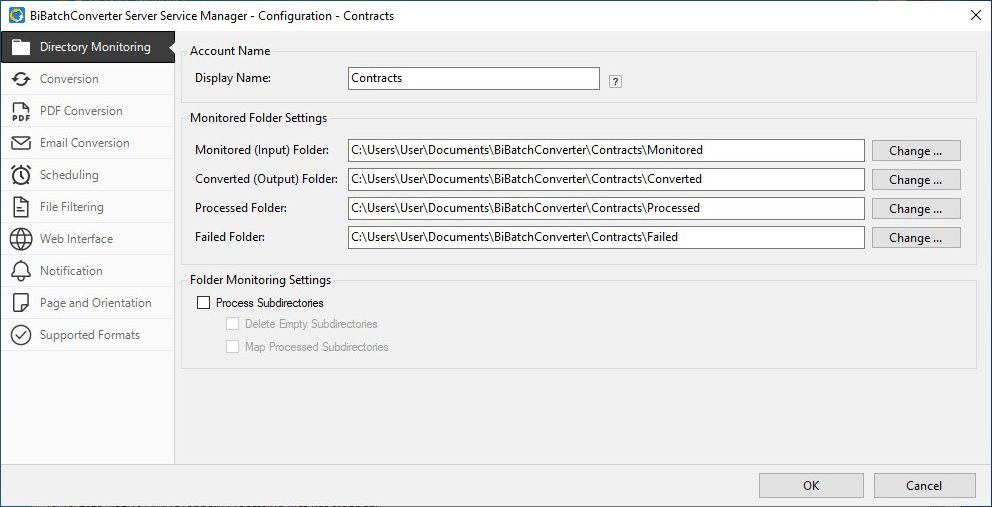The height and width of the screenshot is (507, 992).
Task: Focus the Converted (Output) Folder path field
Action: (x=606, y=180)
